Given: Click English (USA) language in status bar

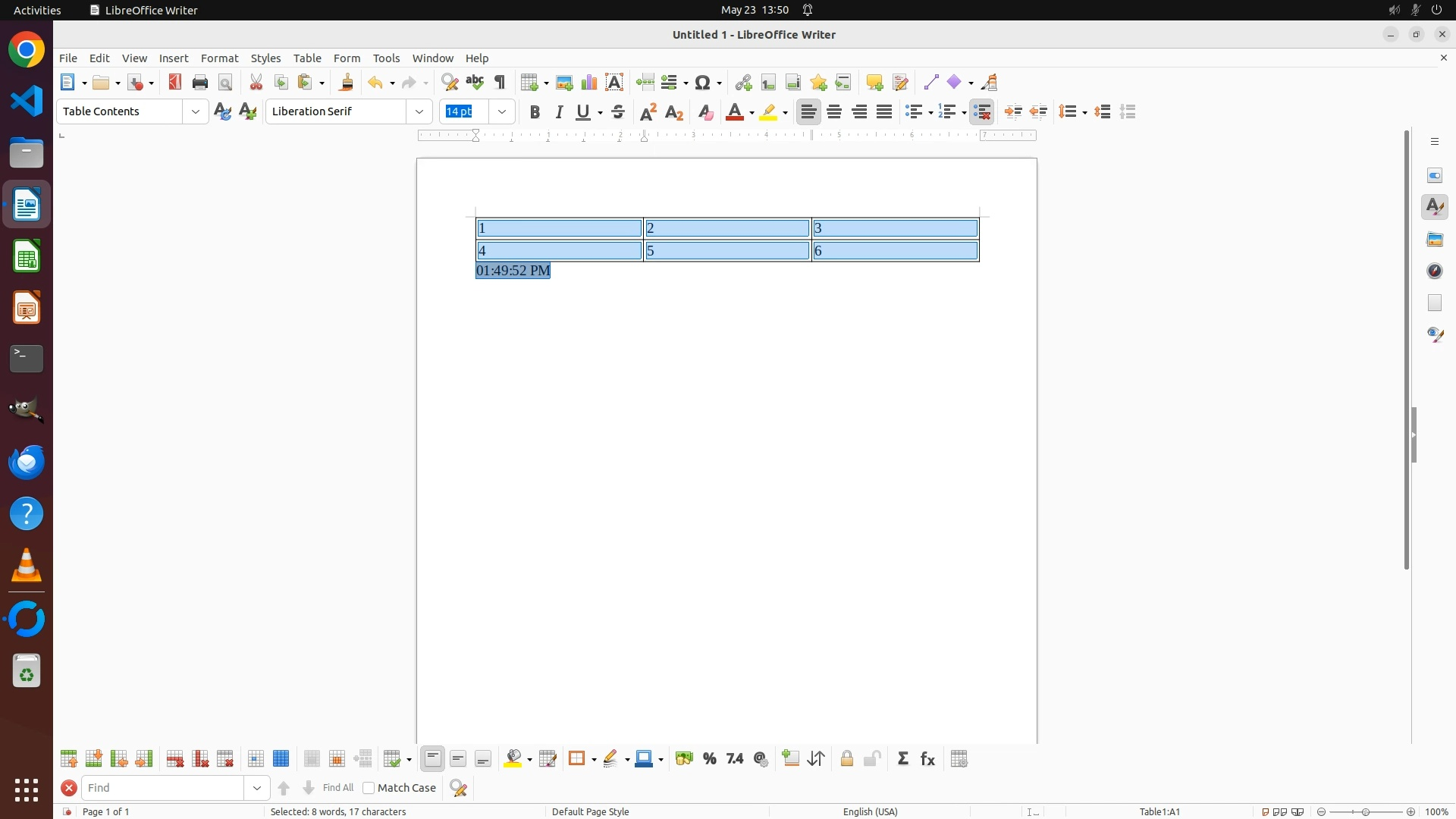Looking at the screenshot, I should pyautogui.click(x=870, y=811).
